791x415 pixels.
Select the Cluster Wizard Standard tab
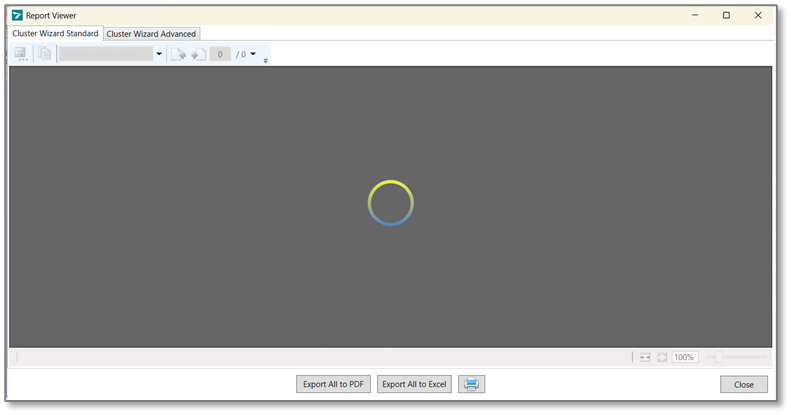coord(55,33)
